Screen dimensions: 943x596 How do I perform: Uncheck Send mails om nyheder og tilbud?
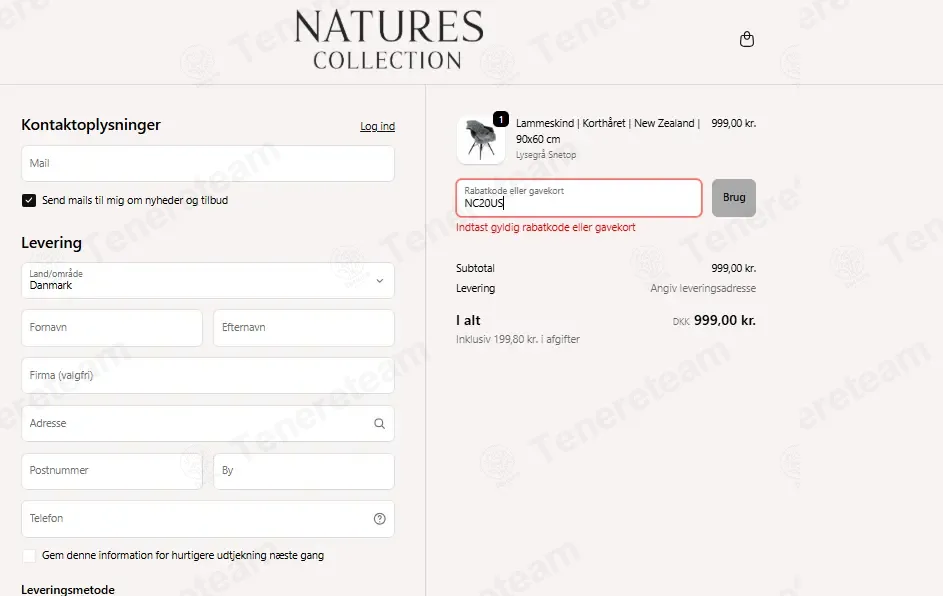(x=29, y=200)
